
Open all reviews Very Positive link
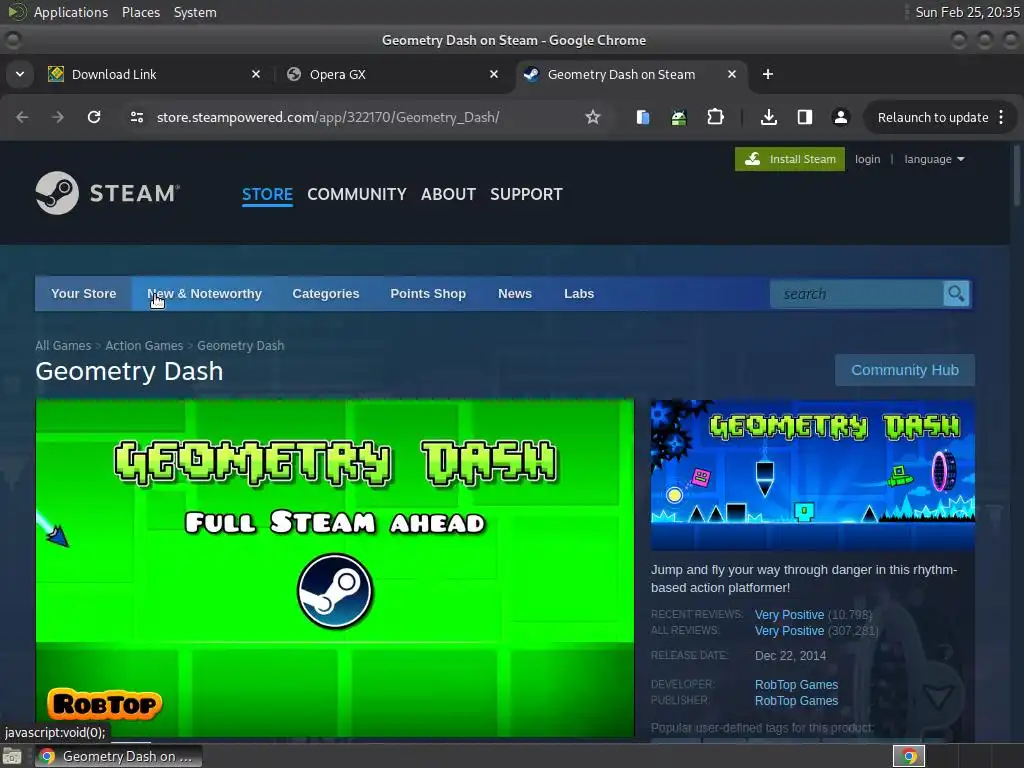tap(790, 631)
